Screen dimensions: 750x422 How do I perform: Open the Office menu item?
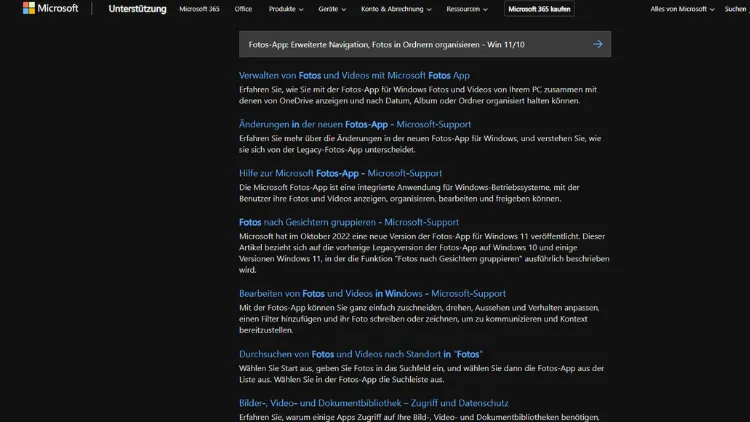click(243, 9)
